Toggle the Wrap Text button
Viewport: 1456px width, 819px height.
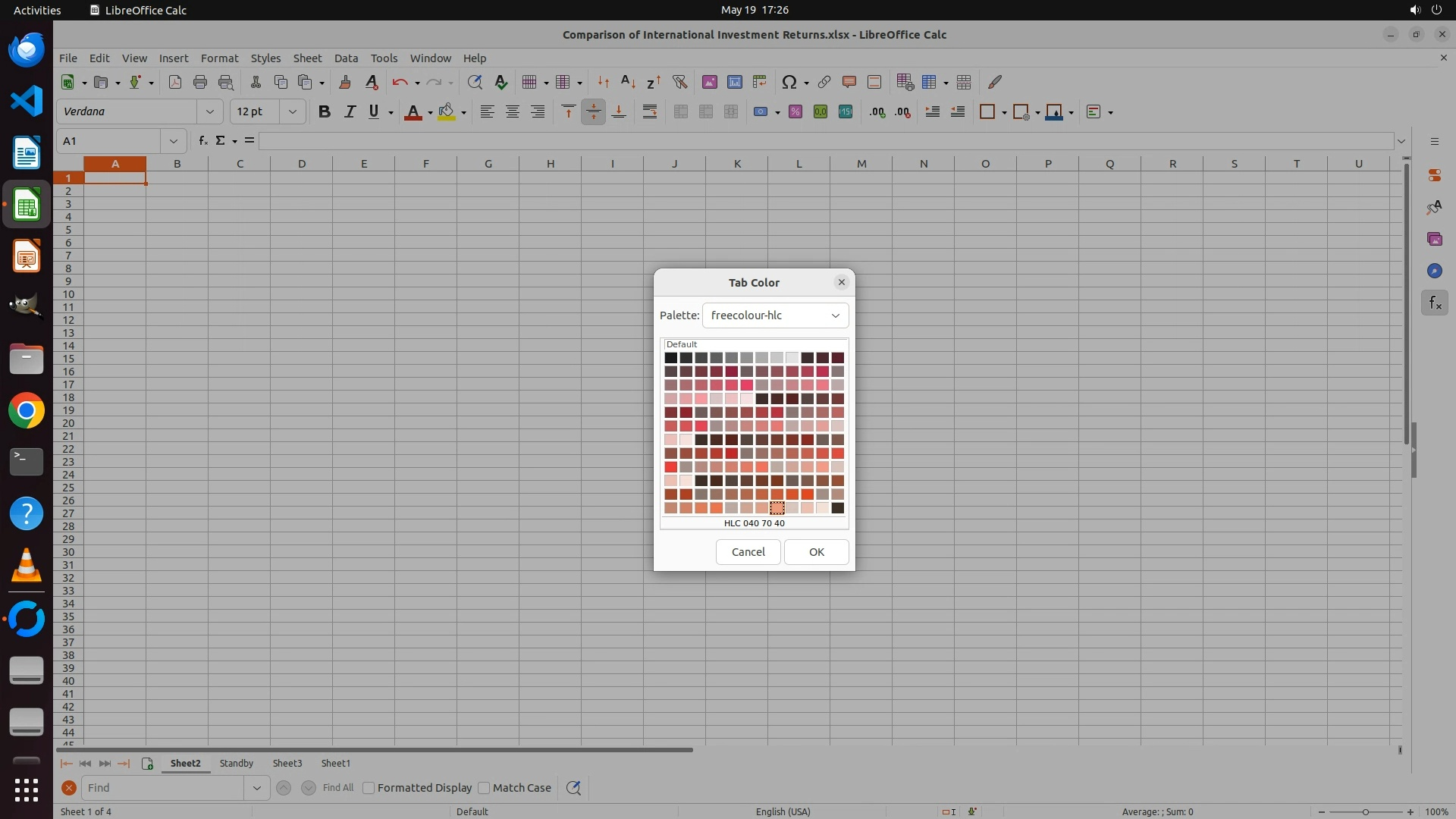650,111
